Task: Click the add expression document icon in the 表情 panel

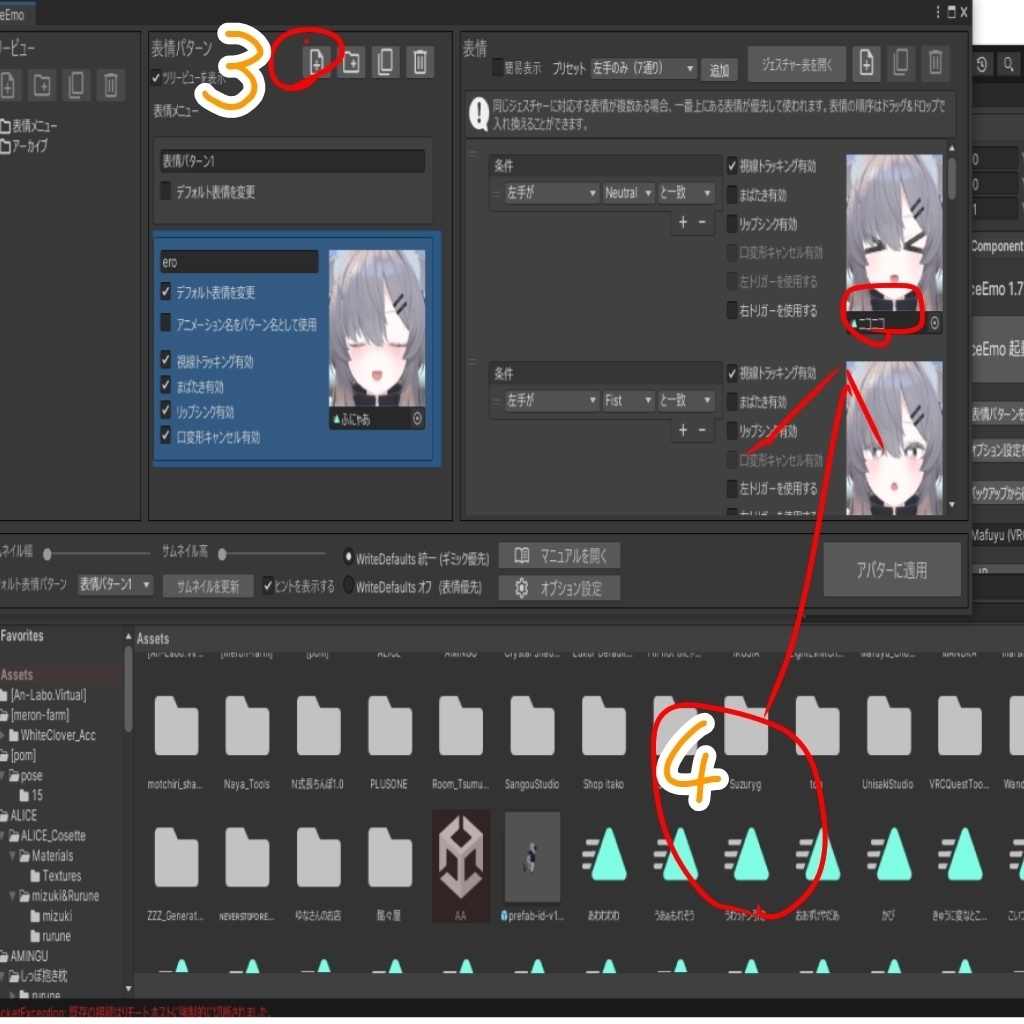Action: click(x=866, y=63)
